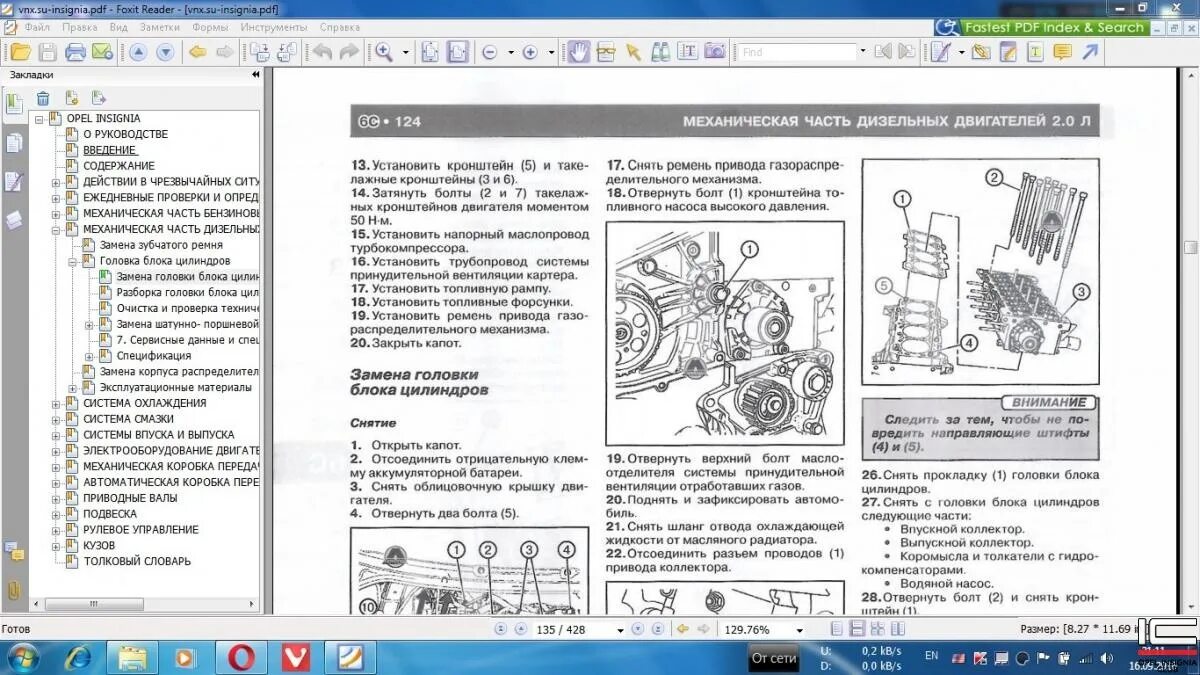Click the Open file folder icon
The width and height of the screenshot is (1200, 675).
pyautogui.click(x=20, y=52)
